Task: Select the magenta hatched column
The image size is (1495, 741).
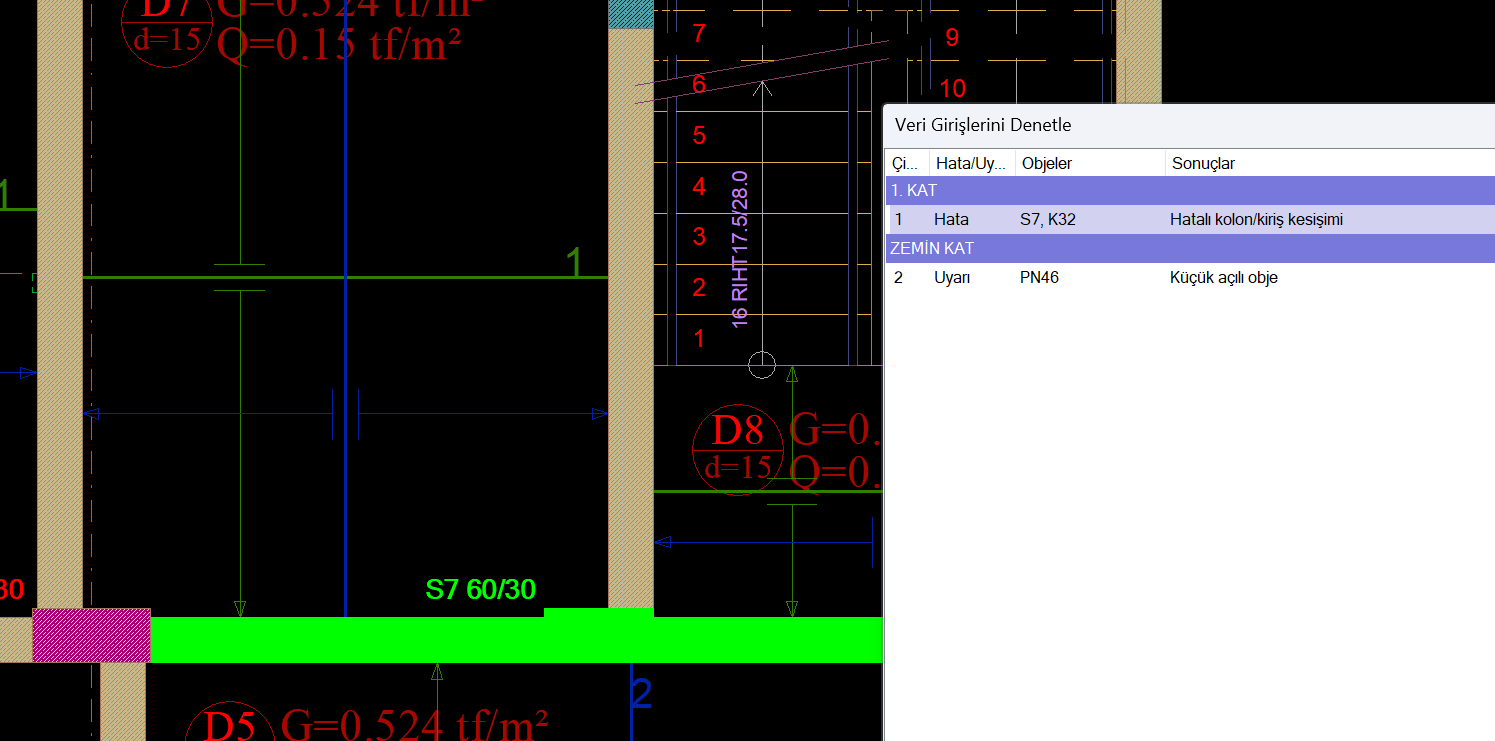Action: [x=92, y=635]
